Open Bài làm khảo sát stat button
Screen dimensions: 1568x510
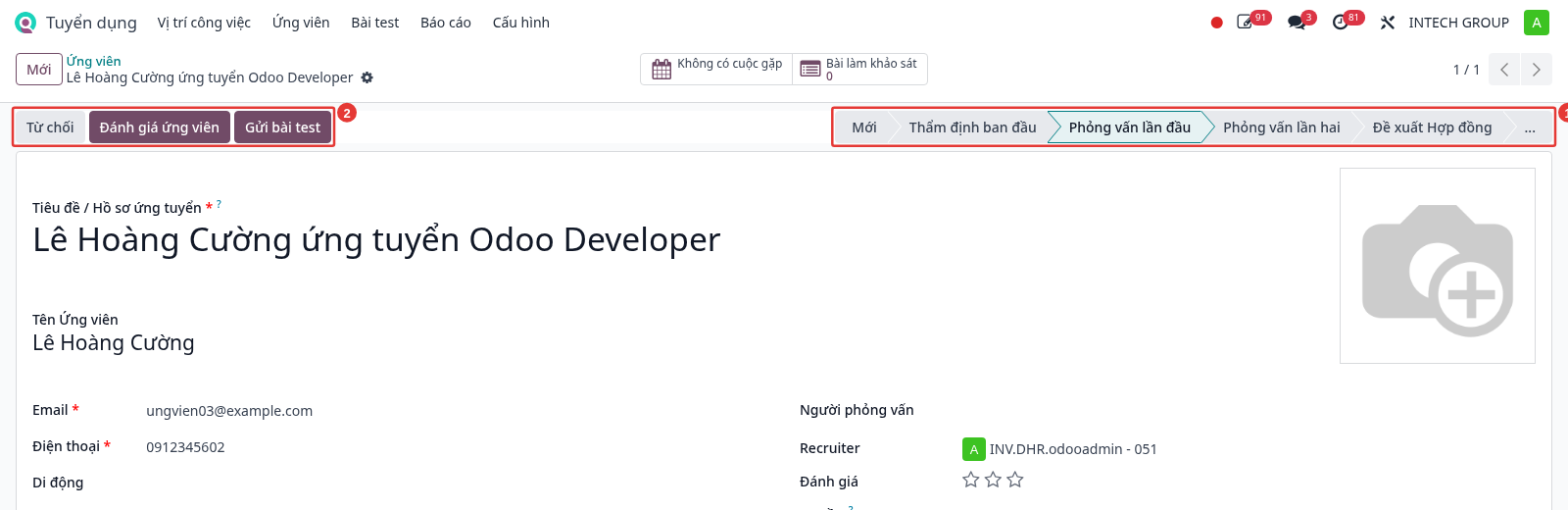[859, 70]
